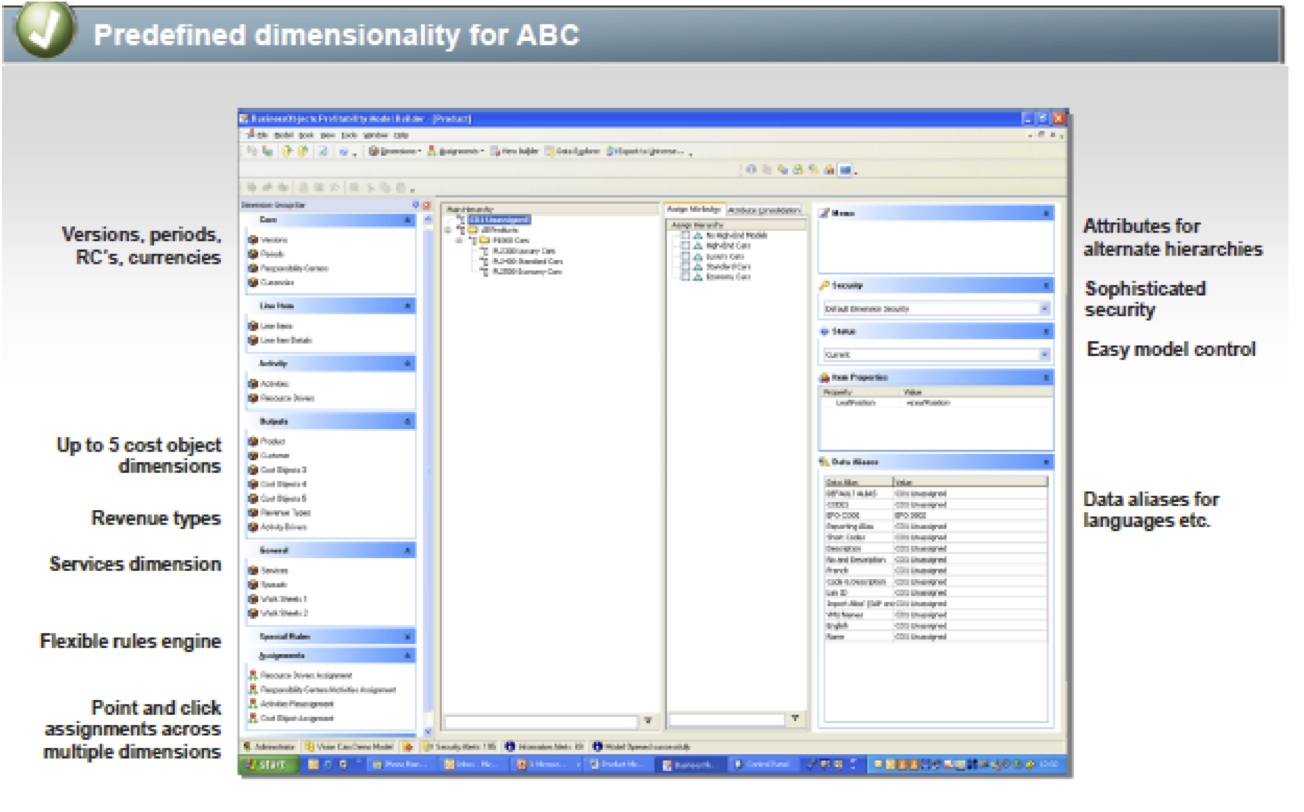Image resolution: width=1304 pixels, height=812 pixels.
Task: Launch View Builder from toolbar
Action: (515, 152)
